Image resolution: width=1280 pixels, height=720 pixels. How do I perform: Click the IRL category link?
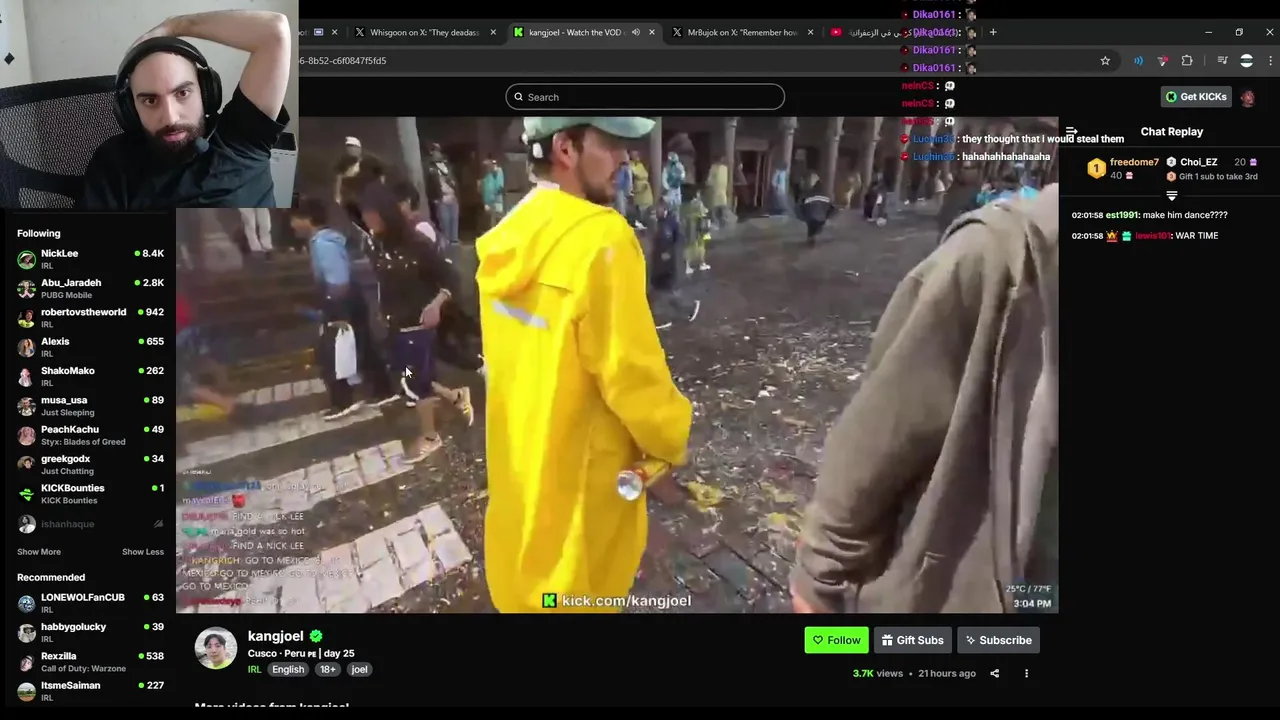tap(254, 669)
